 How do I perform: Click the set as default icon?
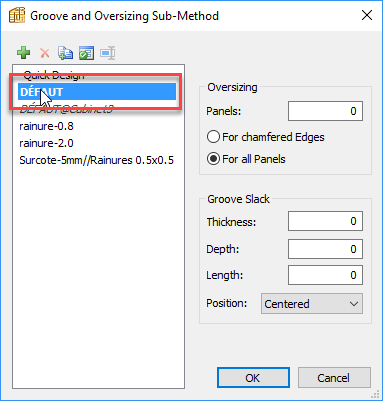pos(86,53)
